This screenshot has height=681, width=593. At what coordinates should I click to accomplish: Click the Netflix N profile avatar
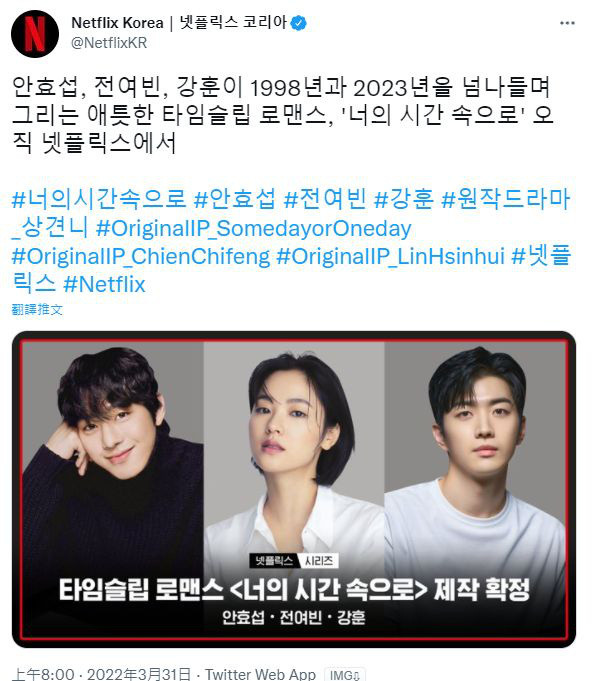click(35, 34)
